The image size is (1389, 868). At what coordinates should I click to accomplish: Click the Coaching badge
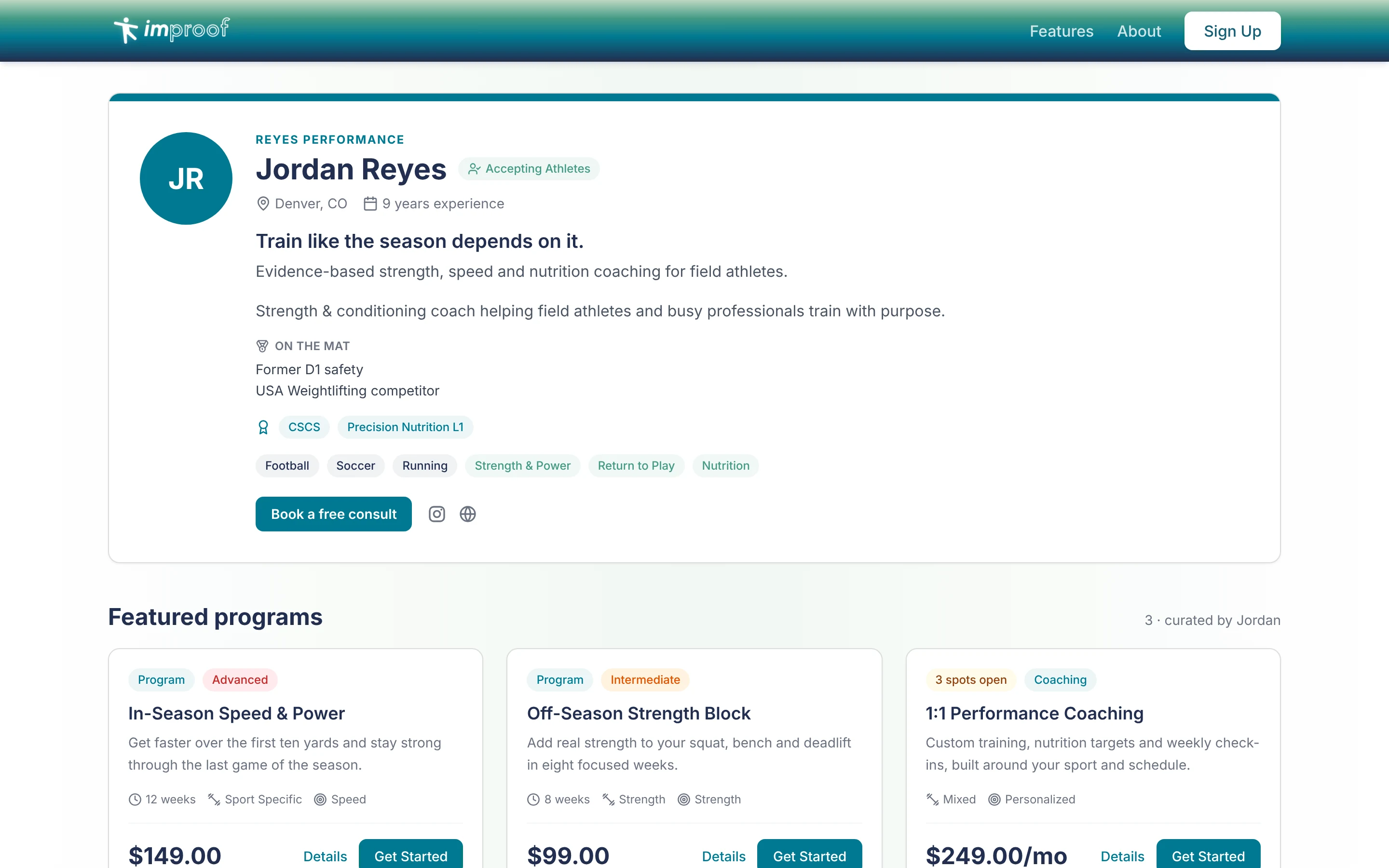point(1060,680)
